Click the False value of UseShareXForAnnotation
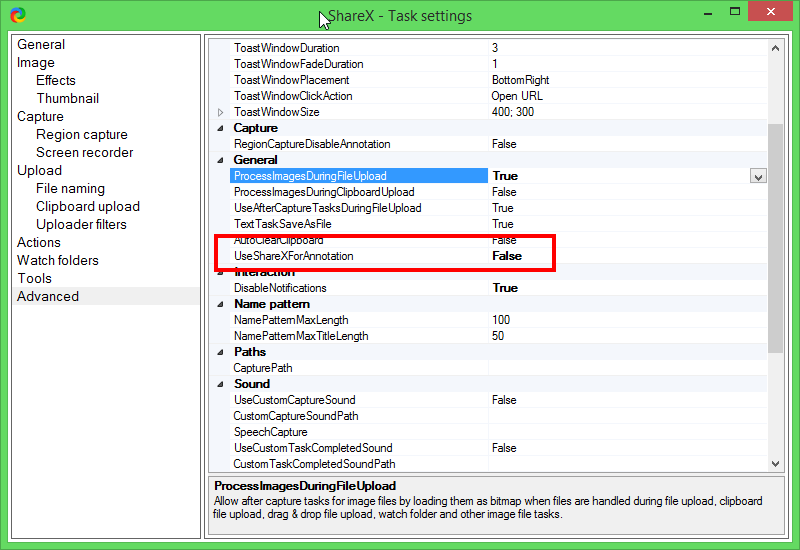800x550 pixels. point(507,256)
